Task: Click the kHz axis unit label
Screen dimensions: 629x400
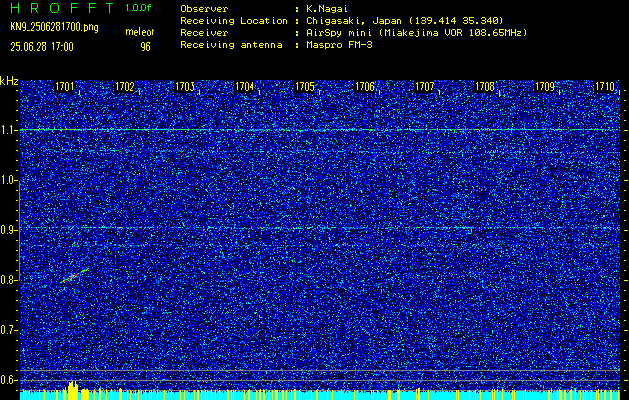Action: click(9, 81)
